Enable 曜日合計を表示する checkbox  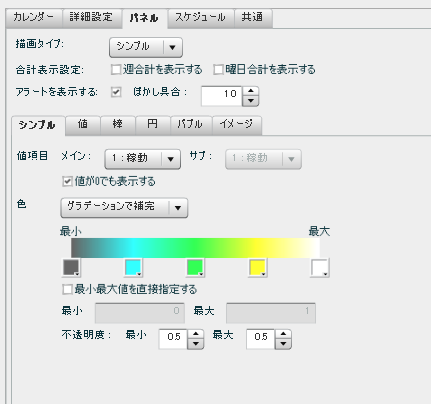tap(218, 70)
